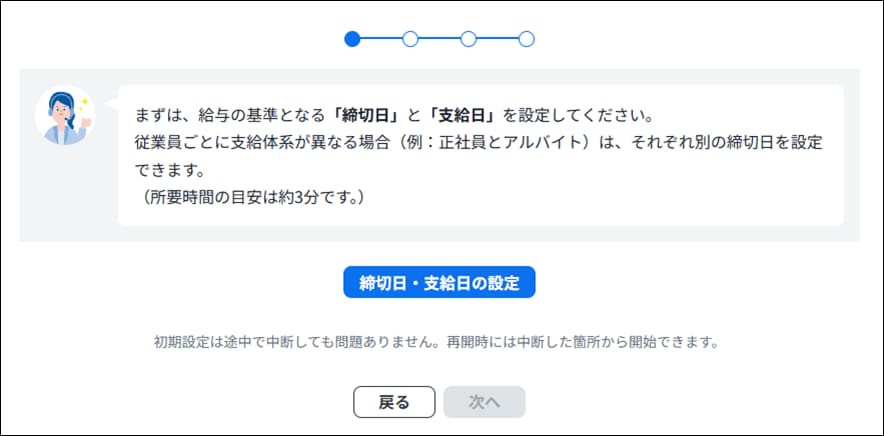Click the assistant operator avatar icon

click(x=62, y=116)
